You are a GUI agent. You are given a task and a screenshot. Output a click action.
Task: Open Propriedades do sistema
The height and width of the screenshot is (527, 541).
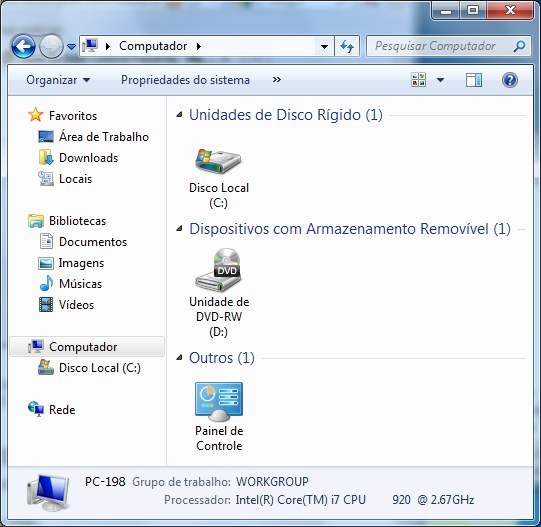point(185,80)
